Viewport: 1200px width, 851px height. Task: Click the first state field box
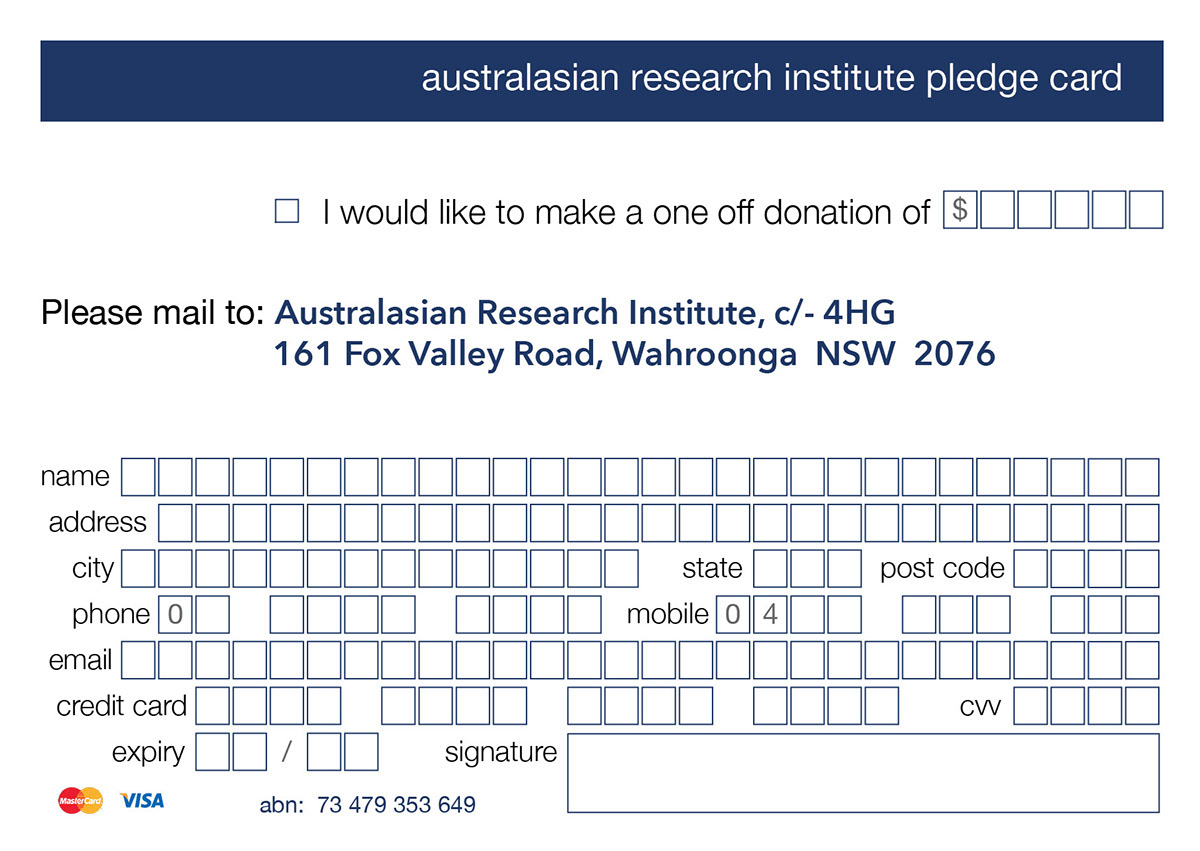(770, 568)
